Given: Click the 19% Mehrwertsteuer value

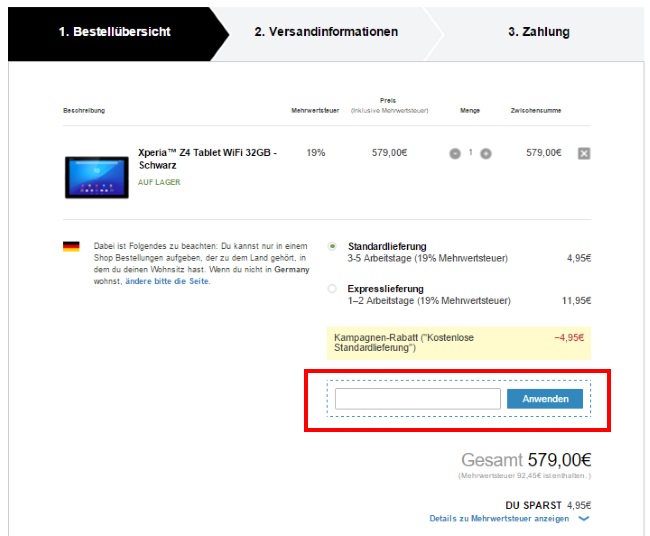Looking at the screenshot, I should [315, 153].
